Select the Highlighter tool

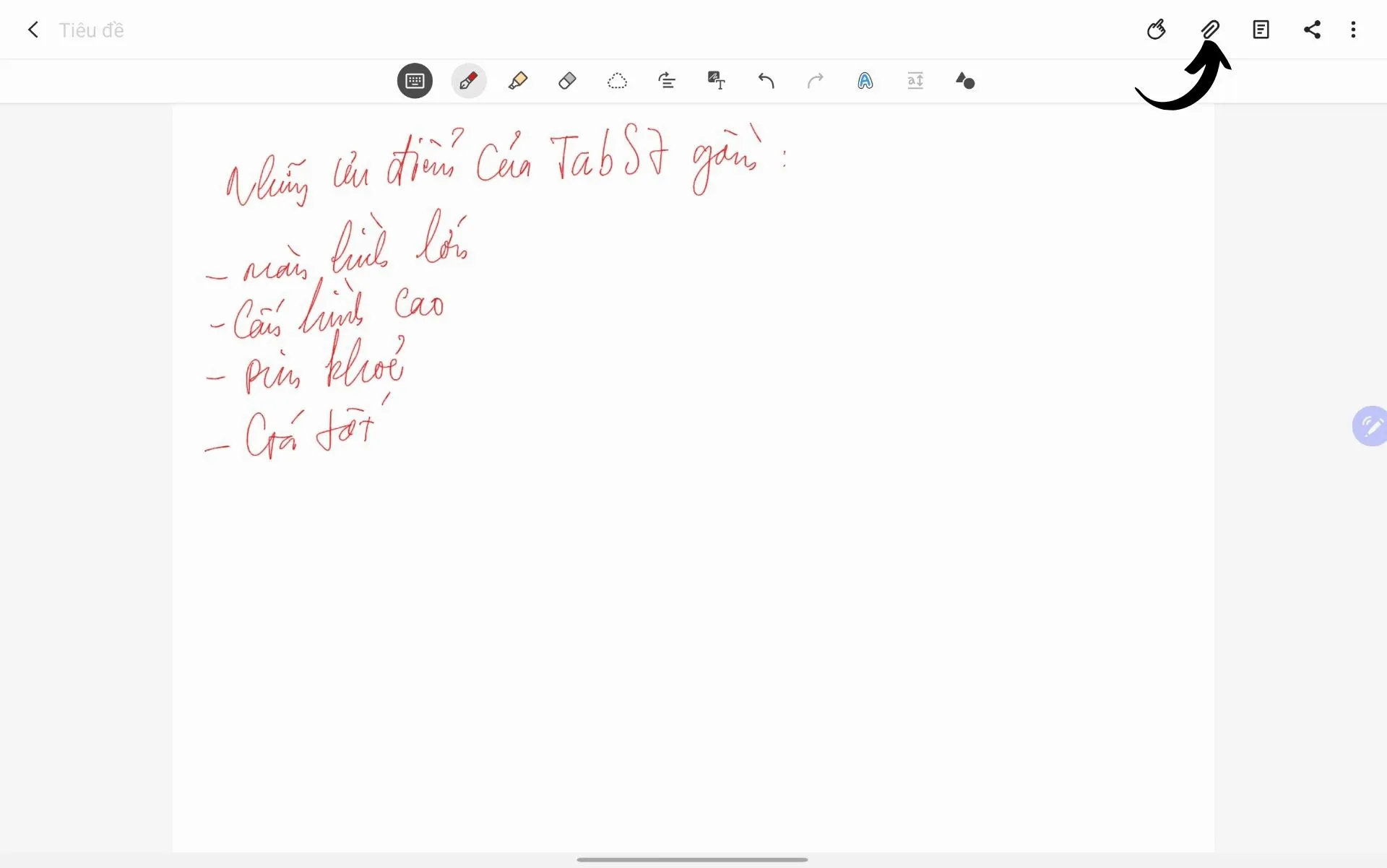[x=517, y=80]
